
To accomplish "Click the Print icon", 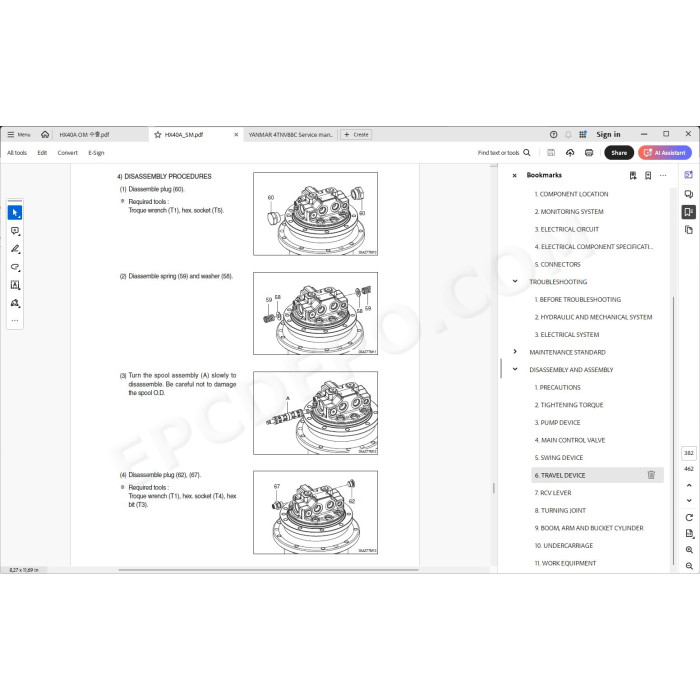I will 589,153.
